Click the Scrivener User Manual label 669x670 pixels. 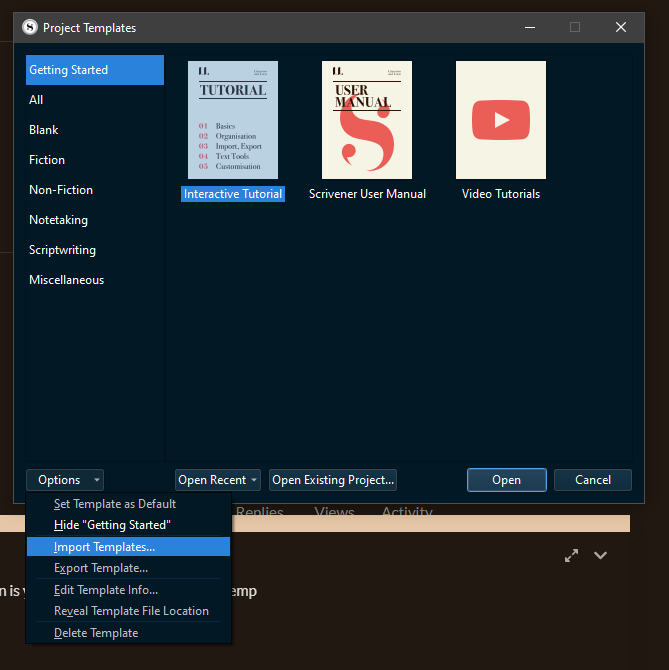click(x=367, y=194)
